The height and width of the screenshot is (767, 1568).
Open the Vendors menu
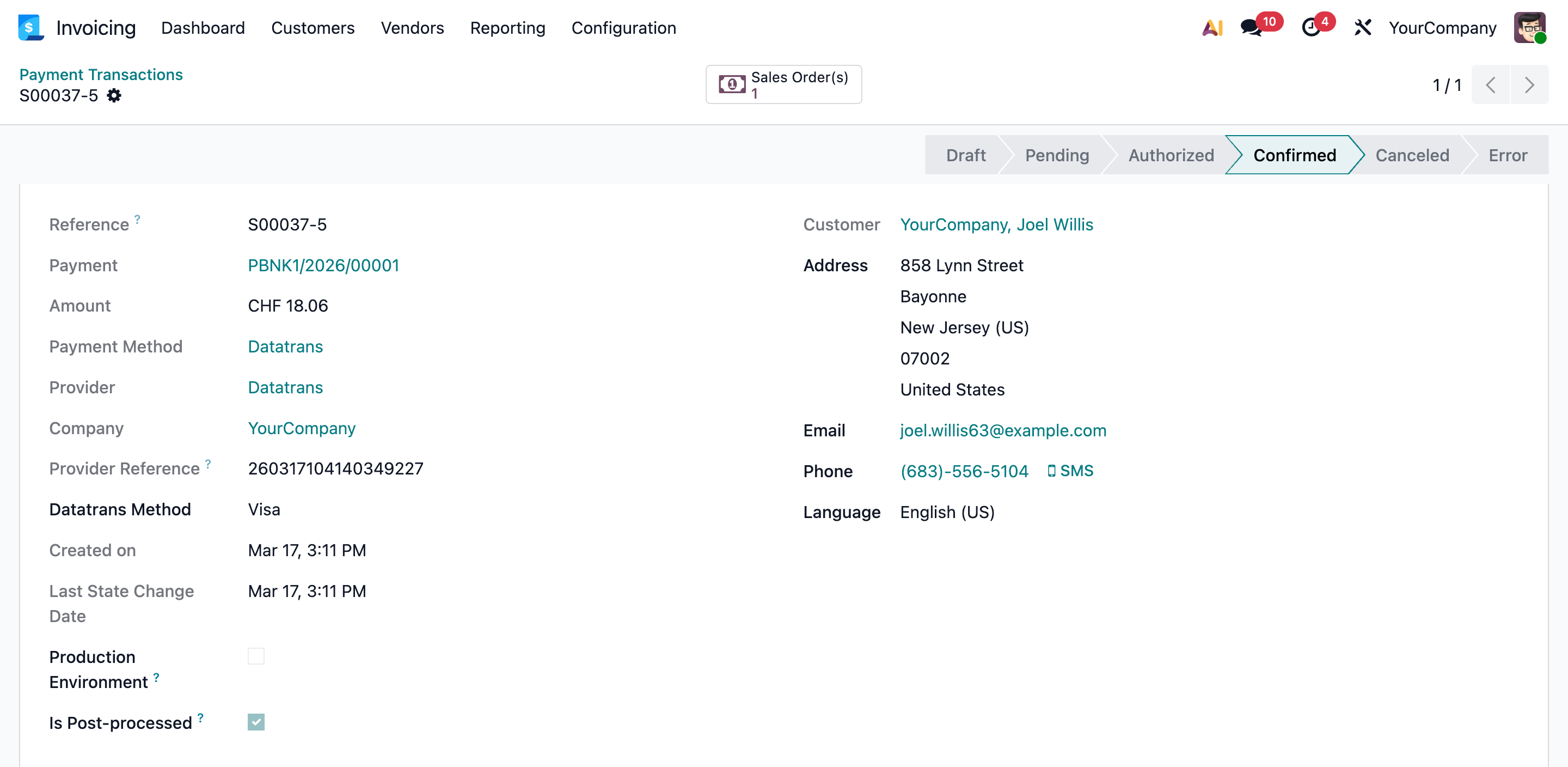pyautogui.click(x=413, y=28)
